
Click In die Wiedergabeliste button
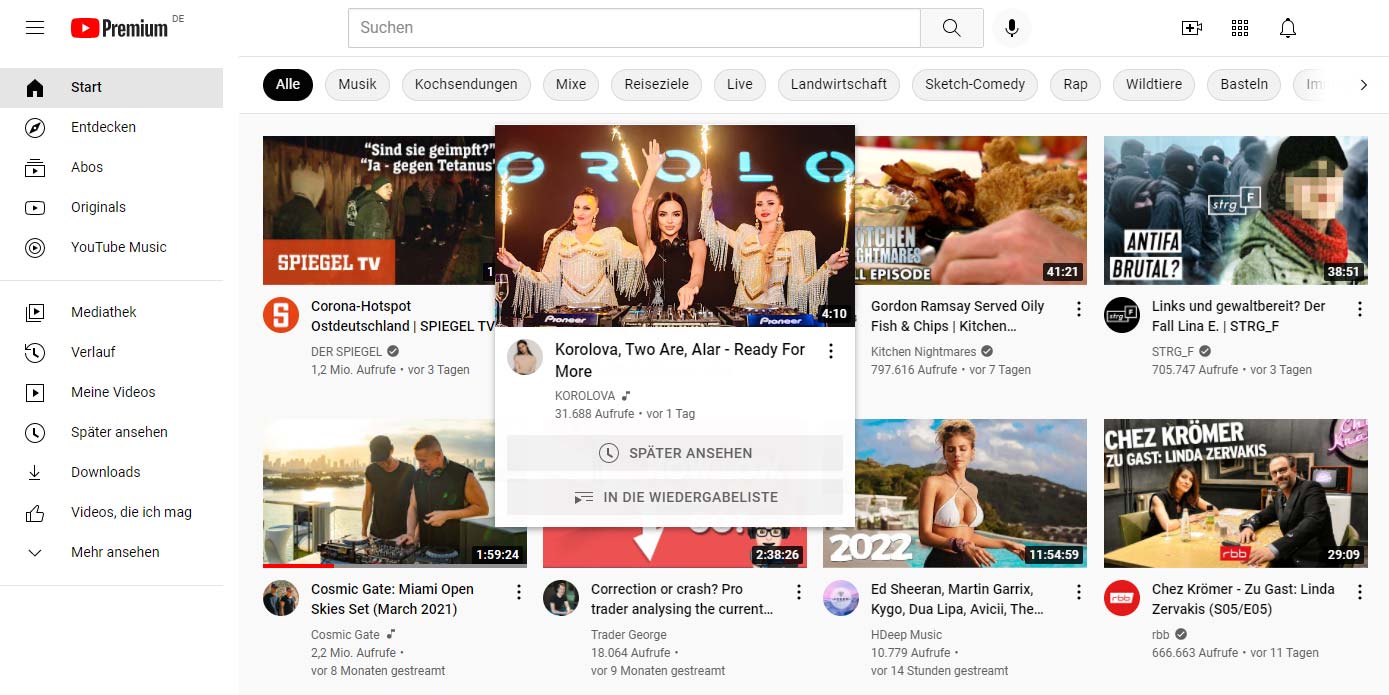pos(675,497)
